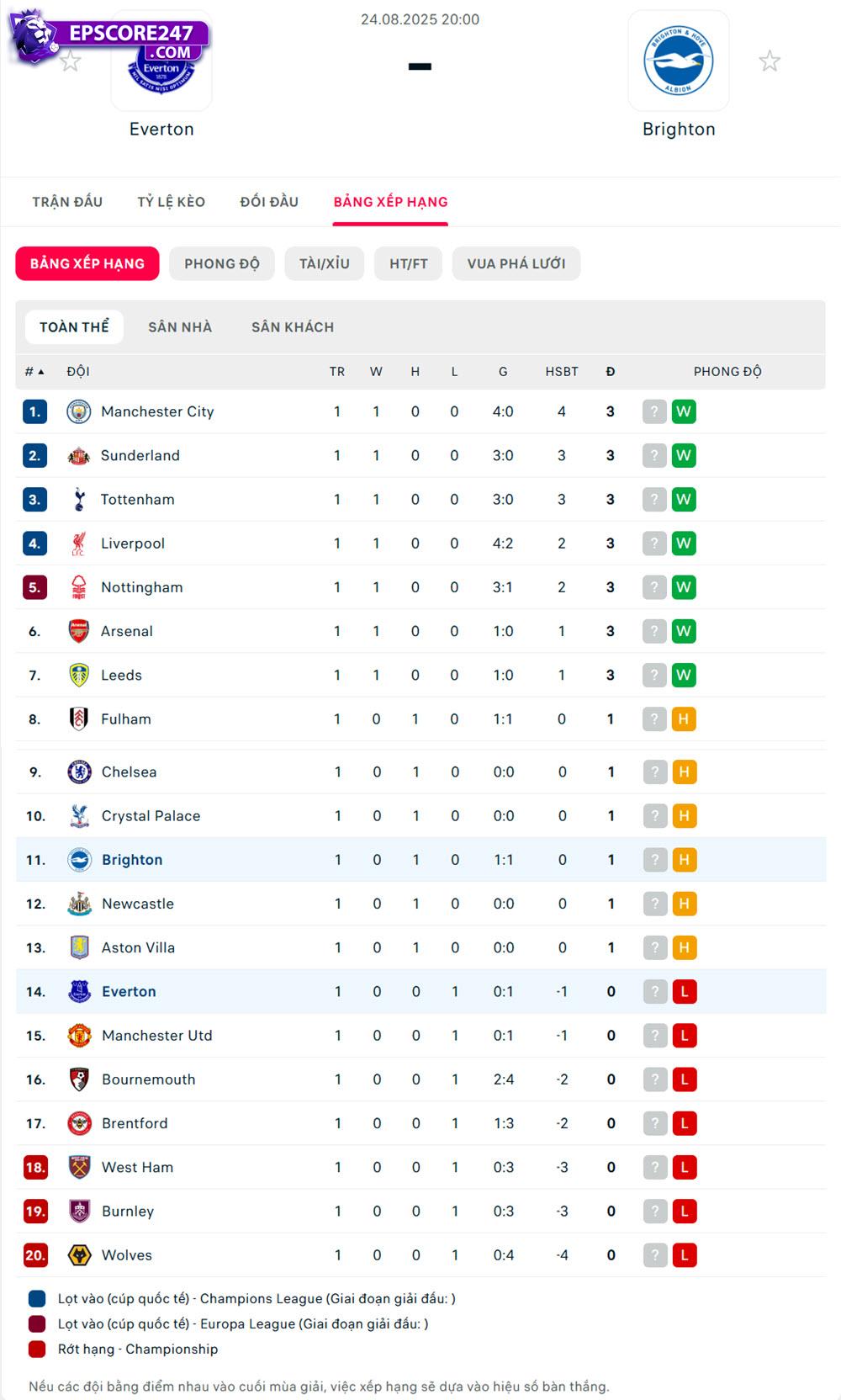Open the TỶ LỆ KÈO tab
Image resolution: width=841 pixels, height=1400 pixels.
click(x=171, y=202)
